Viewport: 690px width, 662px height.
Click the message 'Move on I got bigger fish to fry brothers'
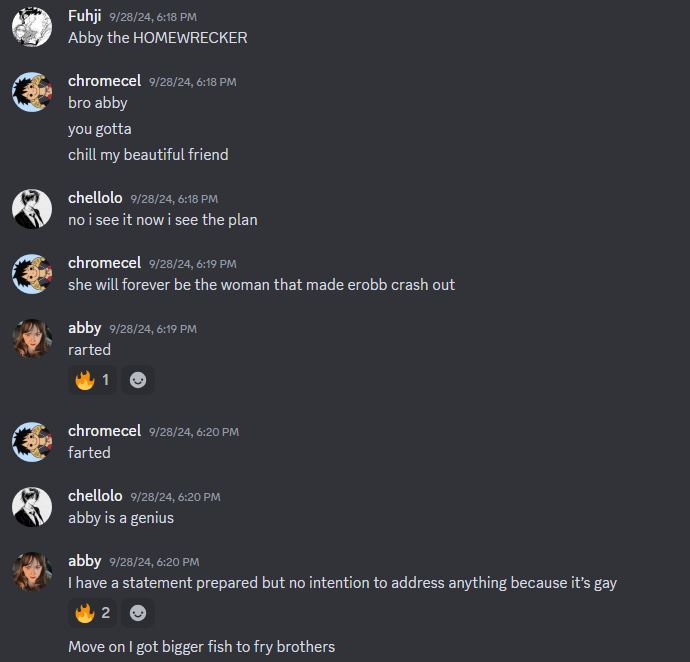pyautogui.click(x=202, y=647)
